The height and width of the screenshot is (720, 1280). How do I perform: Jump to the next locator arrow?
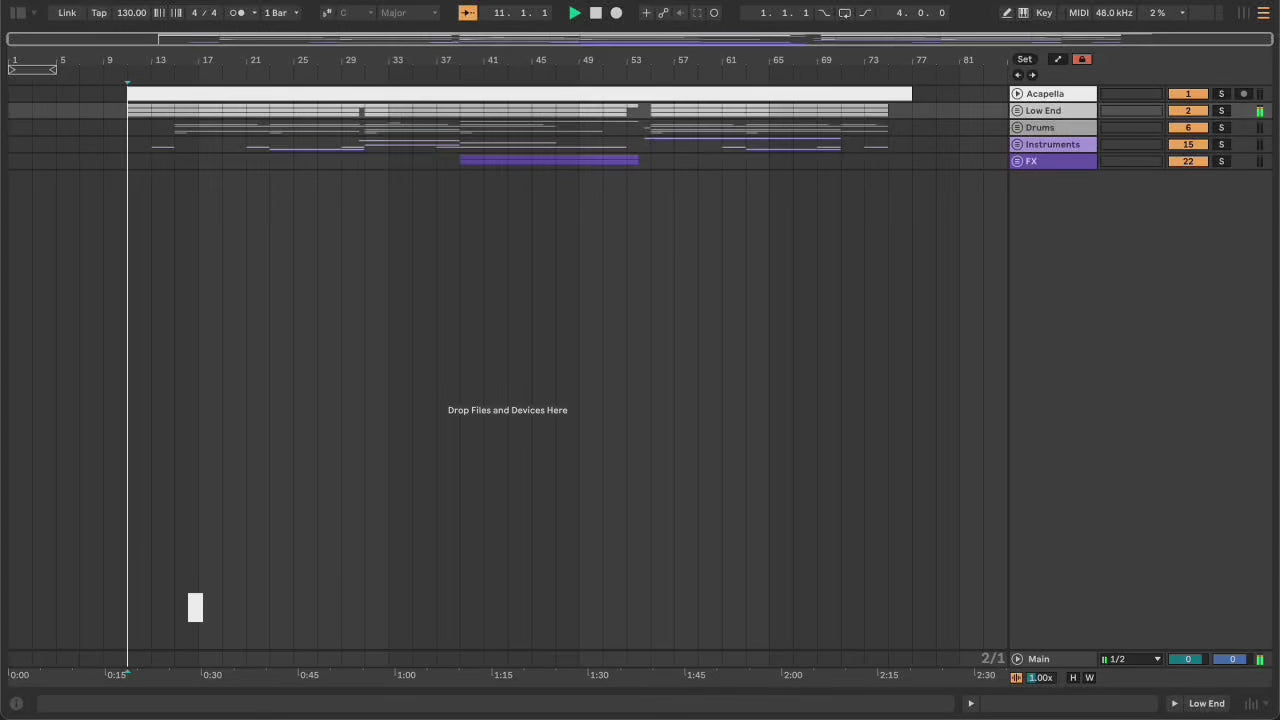point(1033,75)
